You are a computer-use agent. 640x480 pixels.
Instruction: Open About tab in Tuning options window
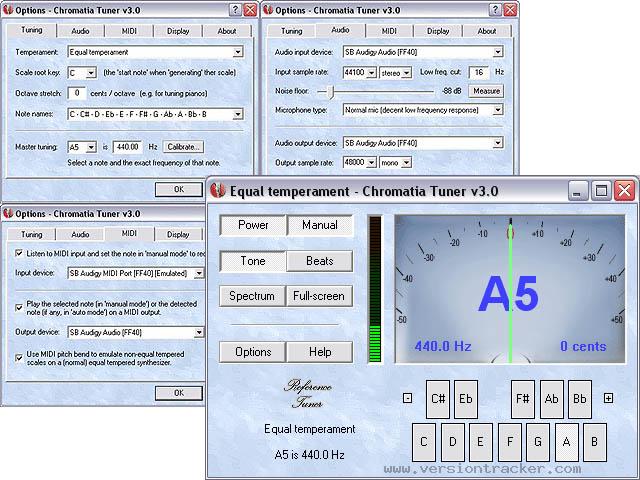[x=227, y=31]
